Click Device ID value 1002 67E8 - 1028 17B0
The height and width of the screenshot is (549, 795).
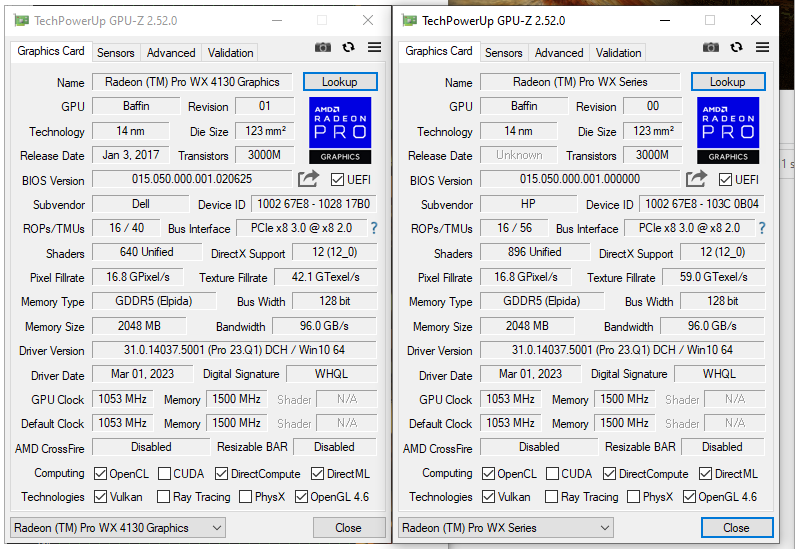pos(314,204)
